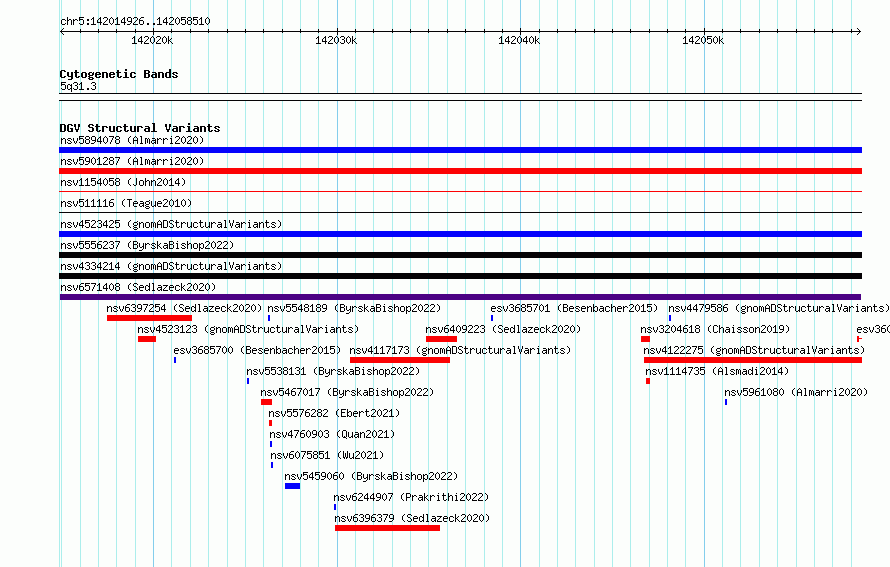The width and height of the screenshot is (890, 567).
Task: Select the red bar under nsv4117173
Action: coord(400,360)
